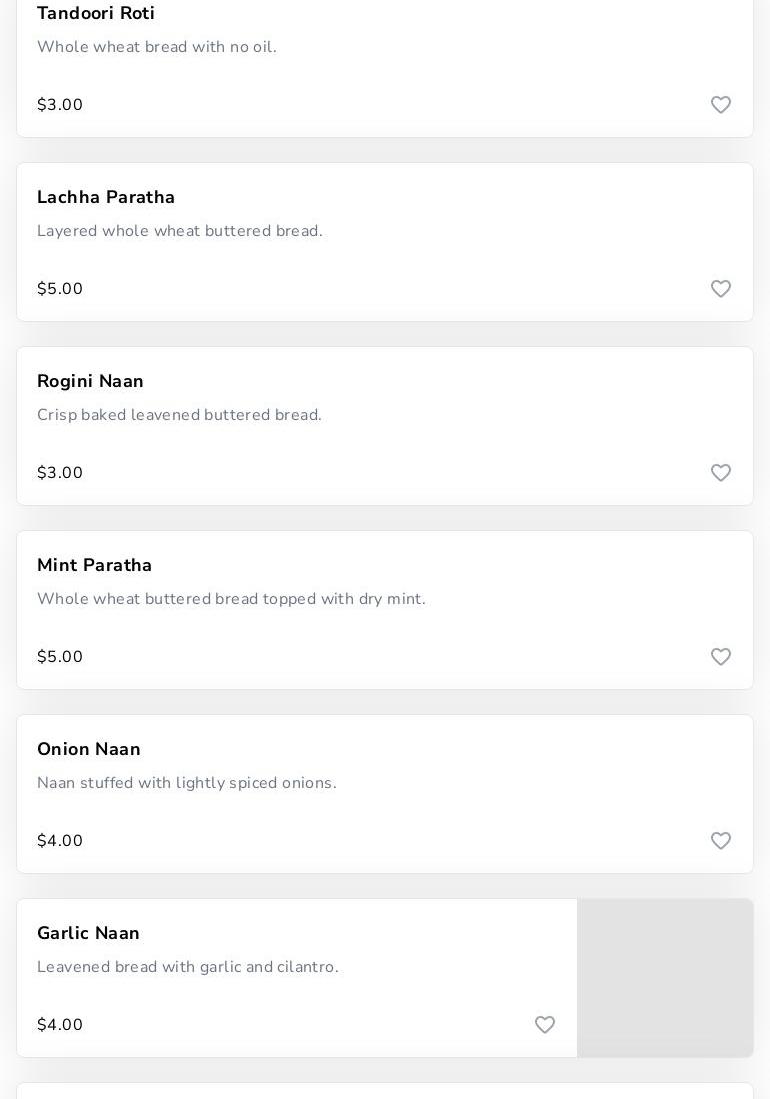The image size is (770, 1099).
Task: Open the Mint Paratha item
Action: [95, 566]
